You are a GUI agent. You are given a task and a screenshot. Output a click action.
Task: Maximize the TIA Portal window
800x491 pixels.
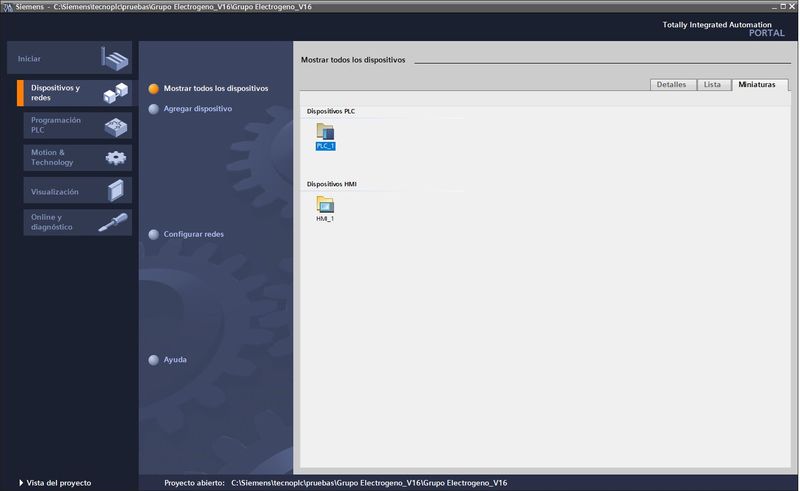point(783,7)
